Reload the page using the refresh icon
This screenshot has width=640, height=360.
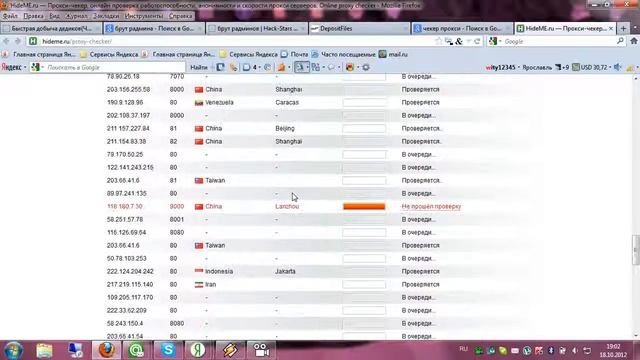pos(477,41)
